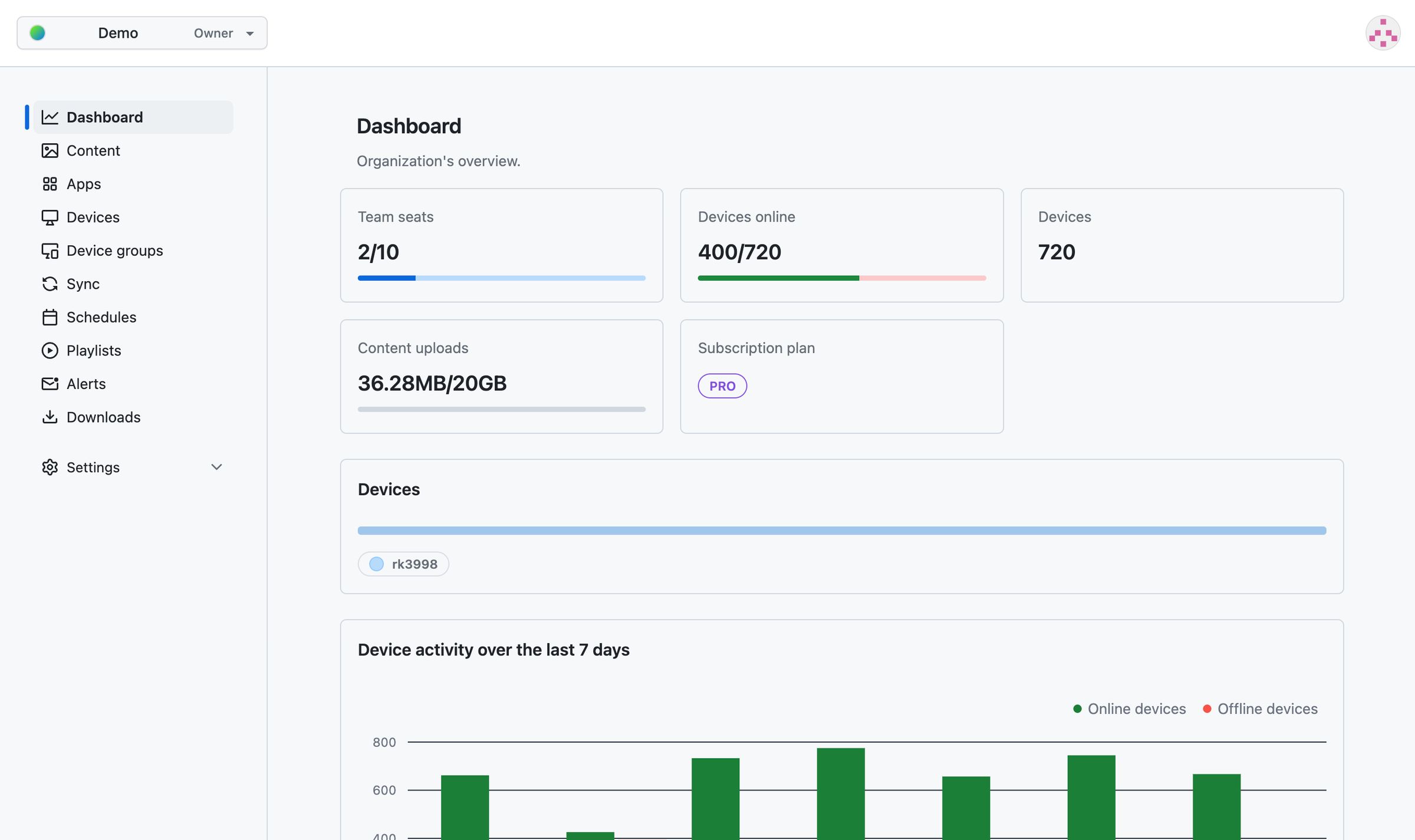Open the Alerts envelope icon
Viewport: 1415px width, 840px height.
coord(50,383)
